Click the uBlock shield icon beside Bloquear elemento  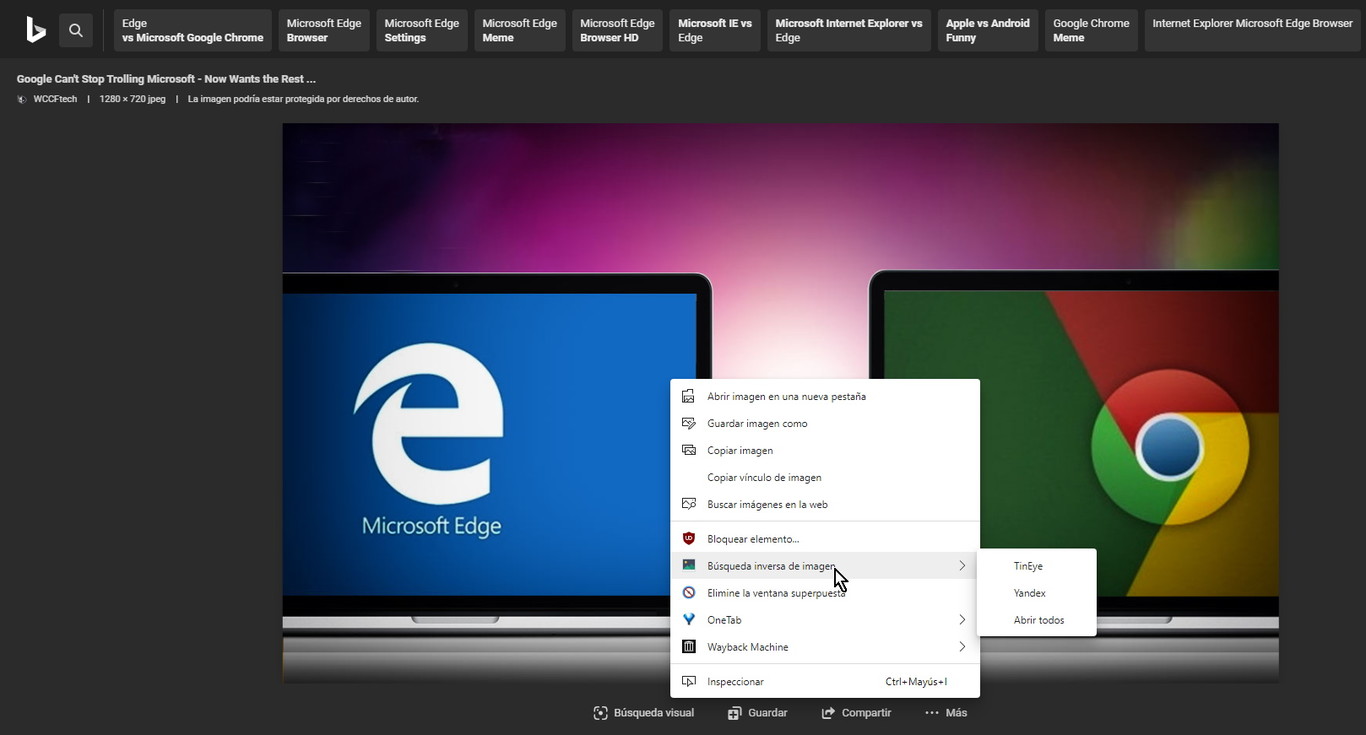[x=688, y=538]
